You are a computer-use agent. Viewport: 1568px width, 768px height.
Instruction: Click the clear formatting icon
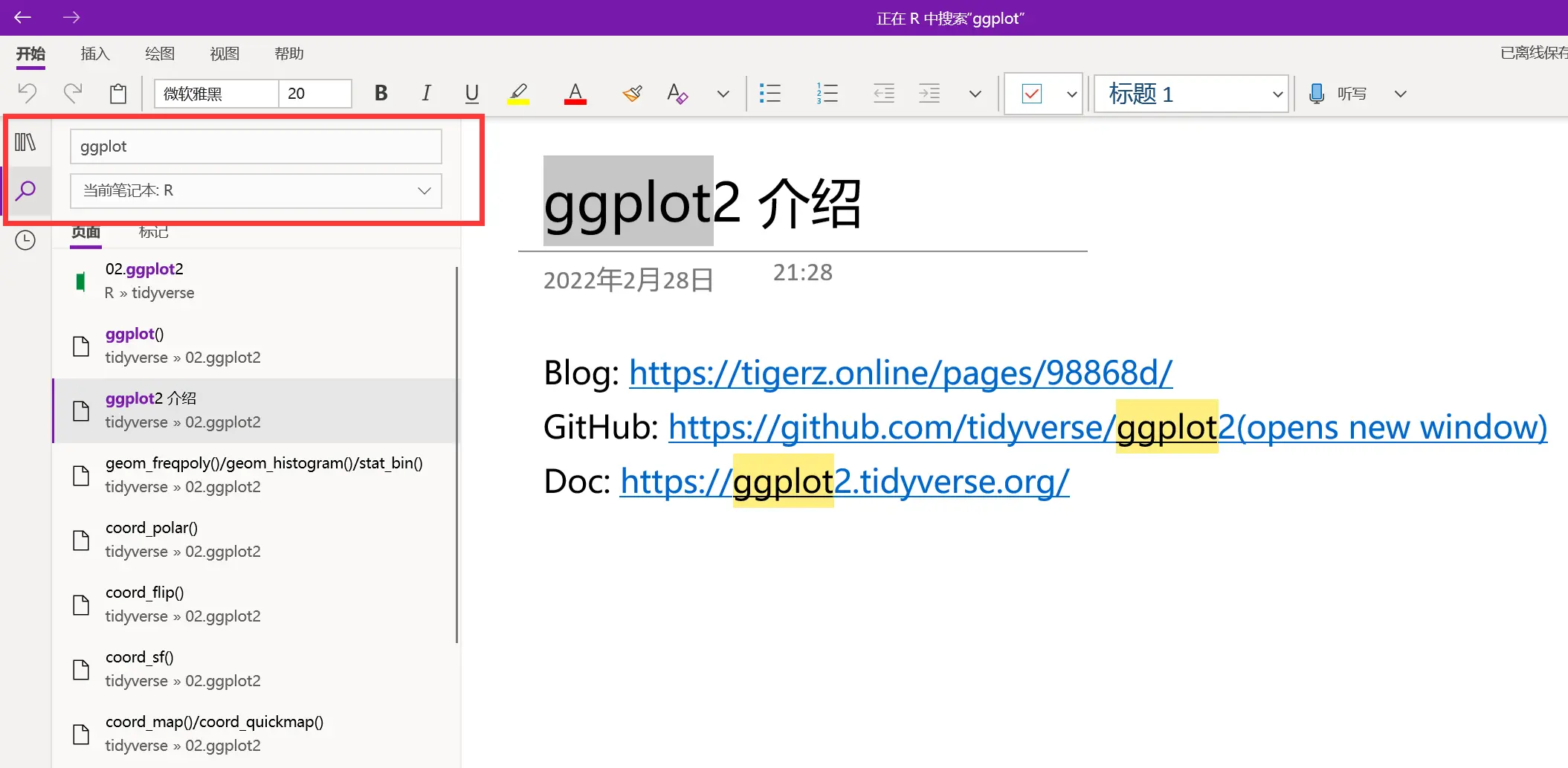677,94
